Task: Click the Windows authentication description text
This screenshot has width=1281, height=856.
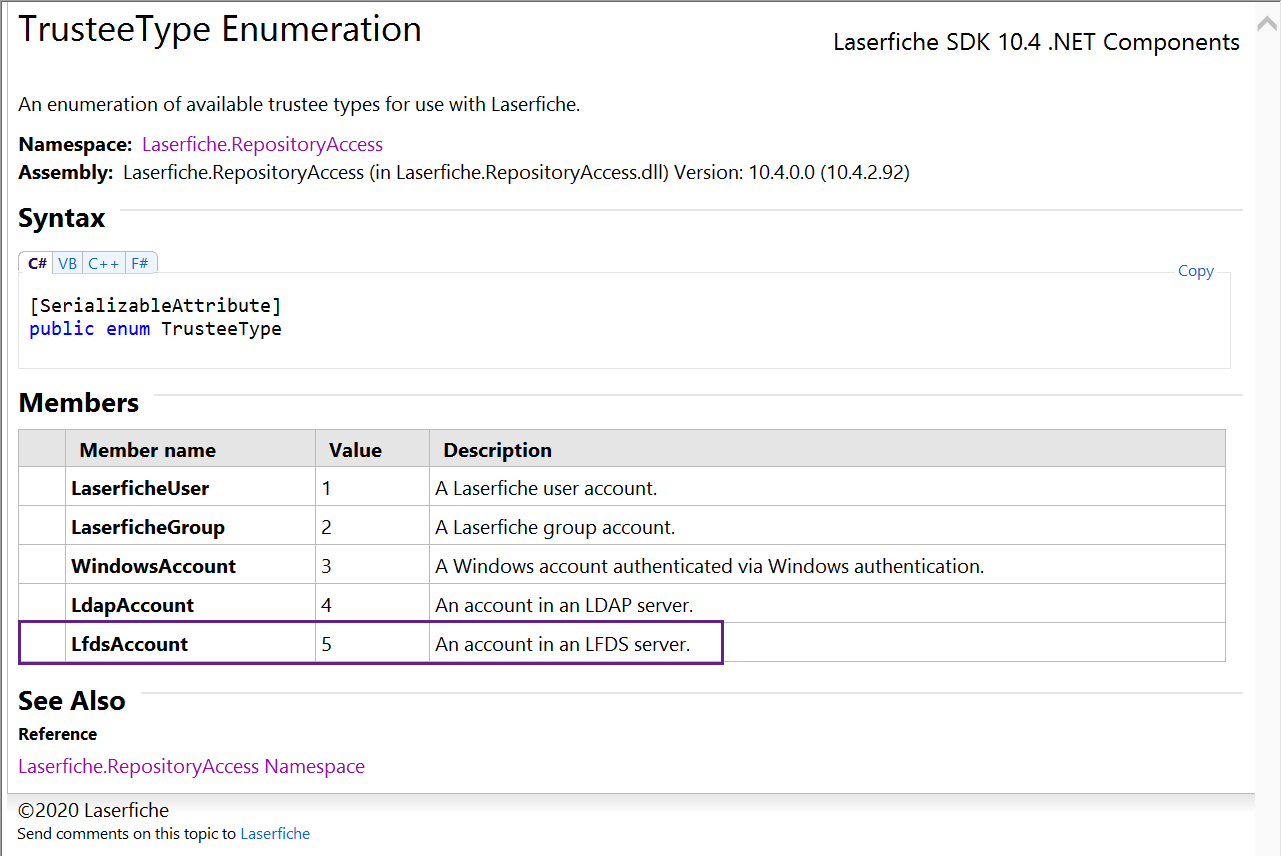Action: pos(709,566)
